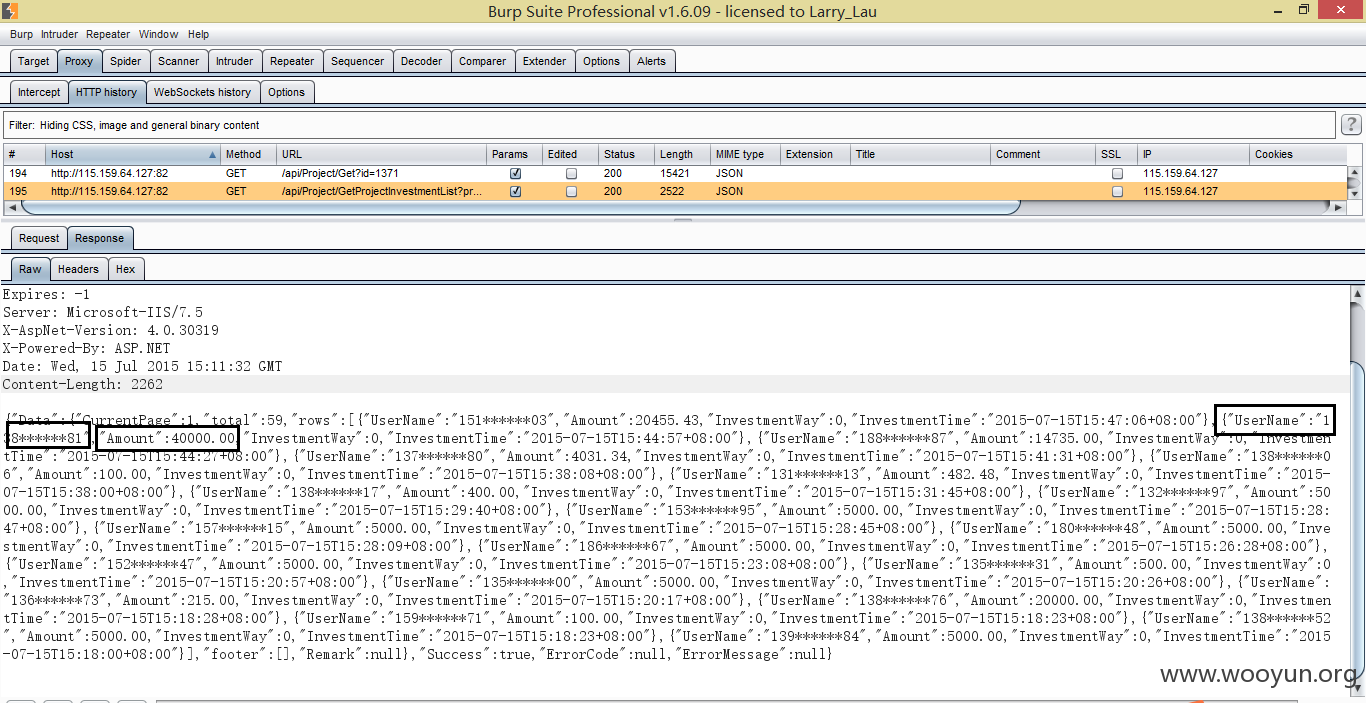This screenshot has height=703, width=1366.
Task: Toggle Params checkbox in row 195
Action: tap(515, 191)
